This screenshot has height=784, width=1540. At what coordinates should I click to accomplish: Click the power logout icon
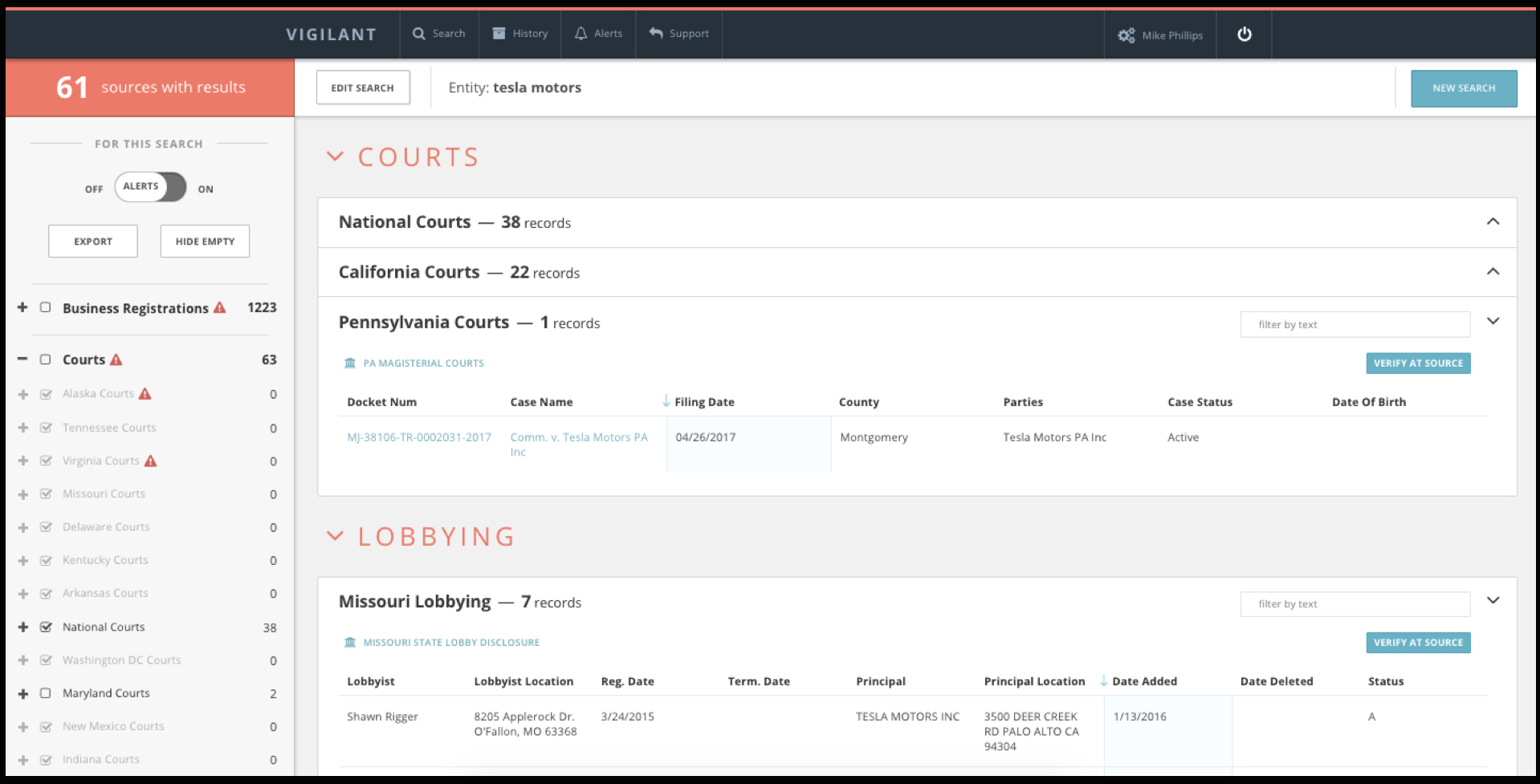(1245, 34)
